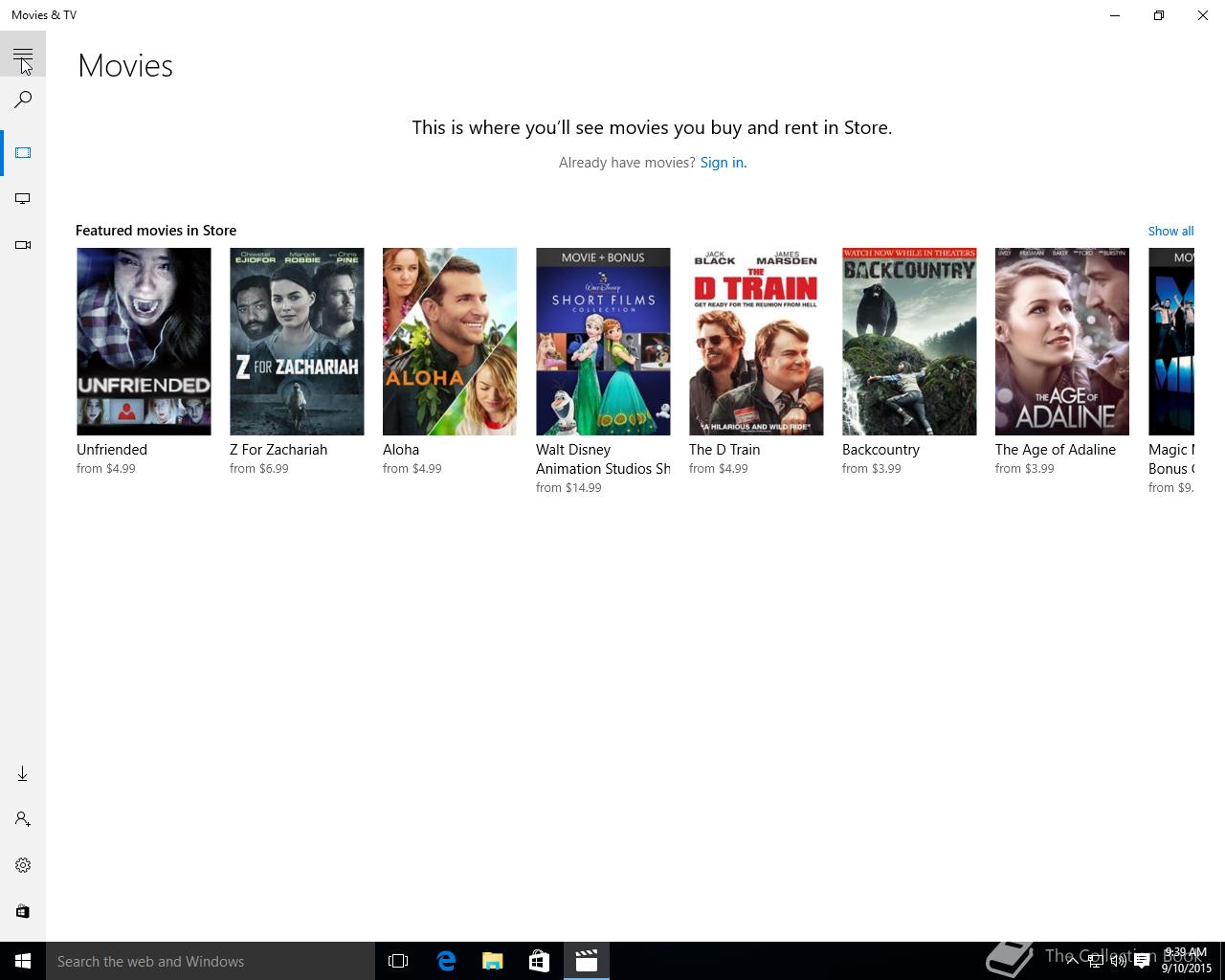Click The Age of Adaline title

pos(1056,450)
